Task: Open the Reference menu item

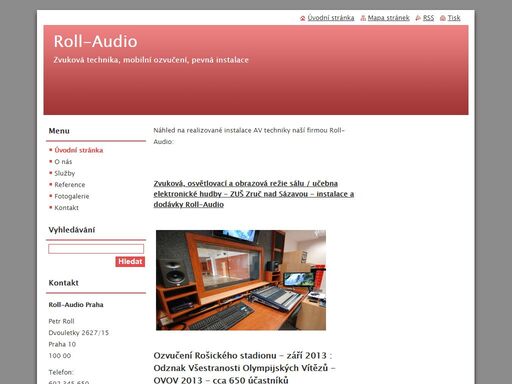Action: pos(70,185)
